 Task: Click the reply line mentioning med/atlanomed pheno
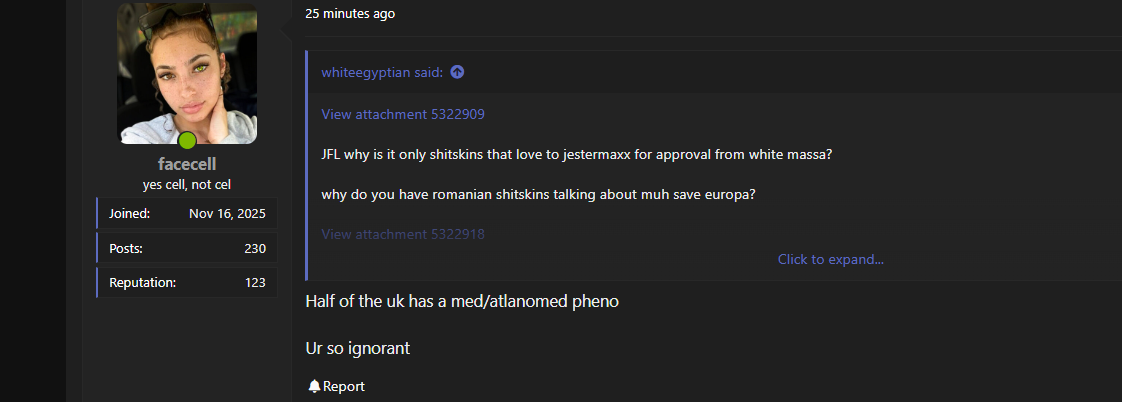coord(462,301)
